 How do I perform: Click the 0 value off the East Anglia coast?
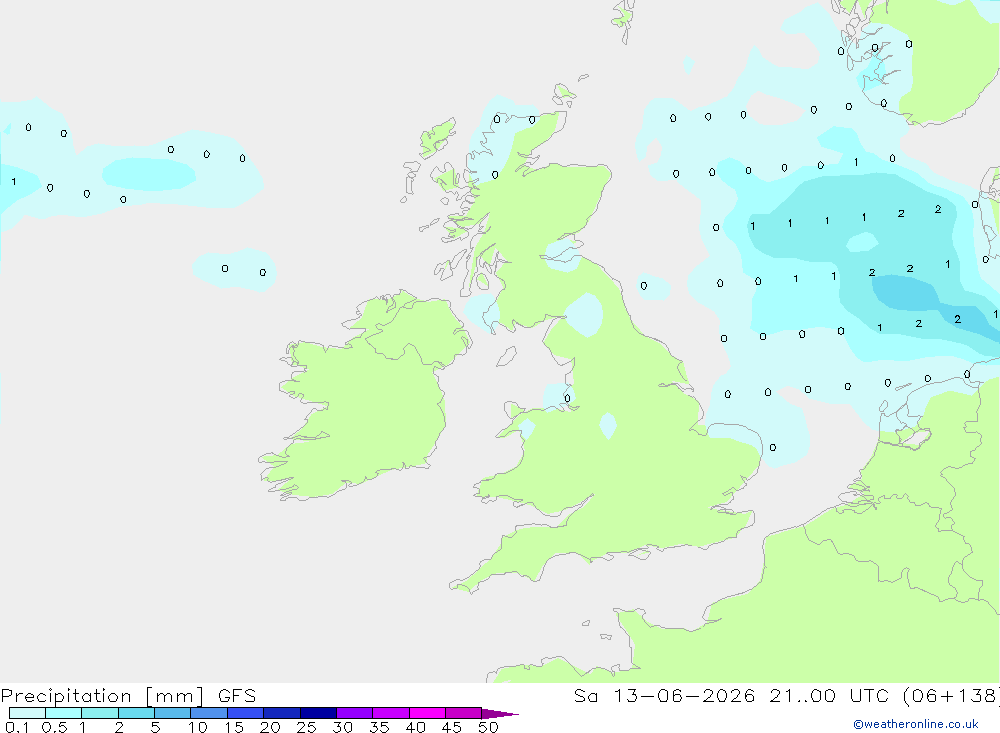(x=773, y=448)
